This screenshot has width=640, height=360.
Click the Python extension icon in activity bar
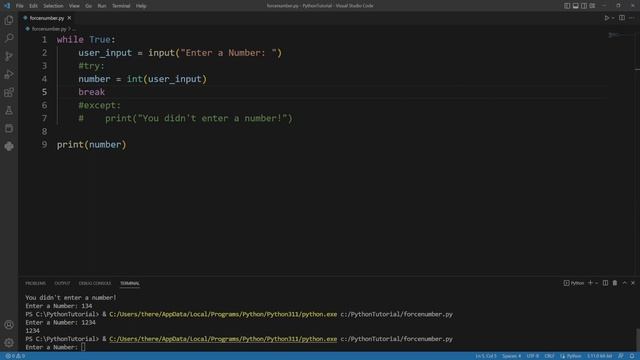(9, 146)
